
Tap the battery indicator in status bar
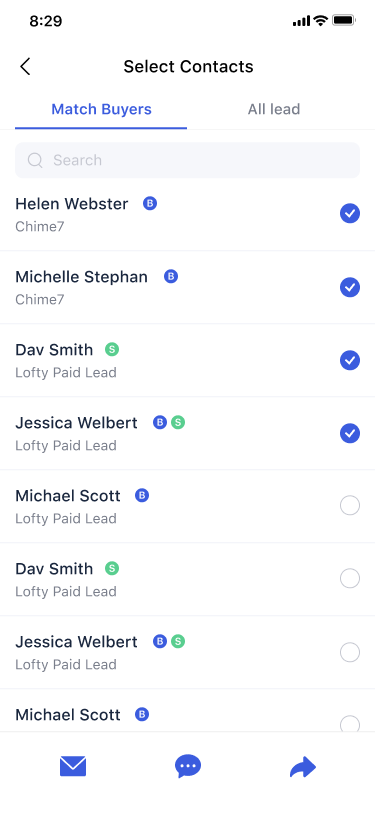(343, 21)
